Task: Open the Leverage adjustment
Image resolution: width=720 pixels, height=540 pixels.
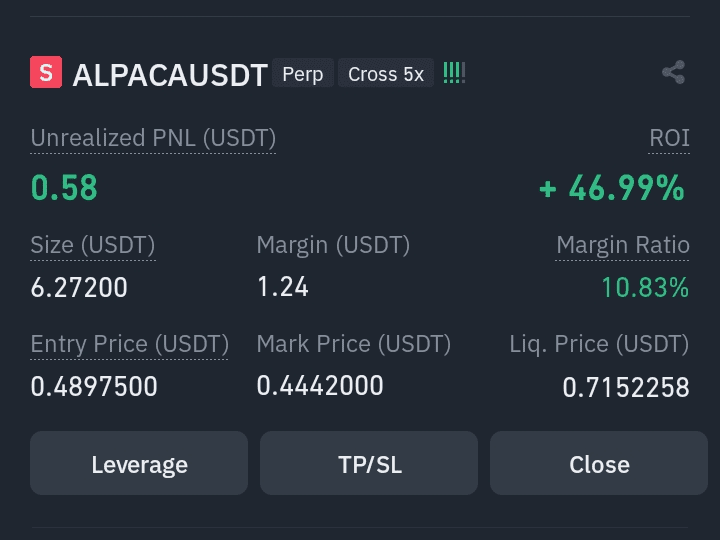Action: pyautogui.click(x=139, y=463)
